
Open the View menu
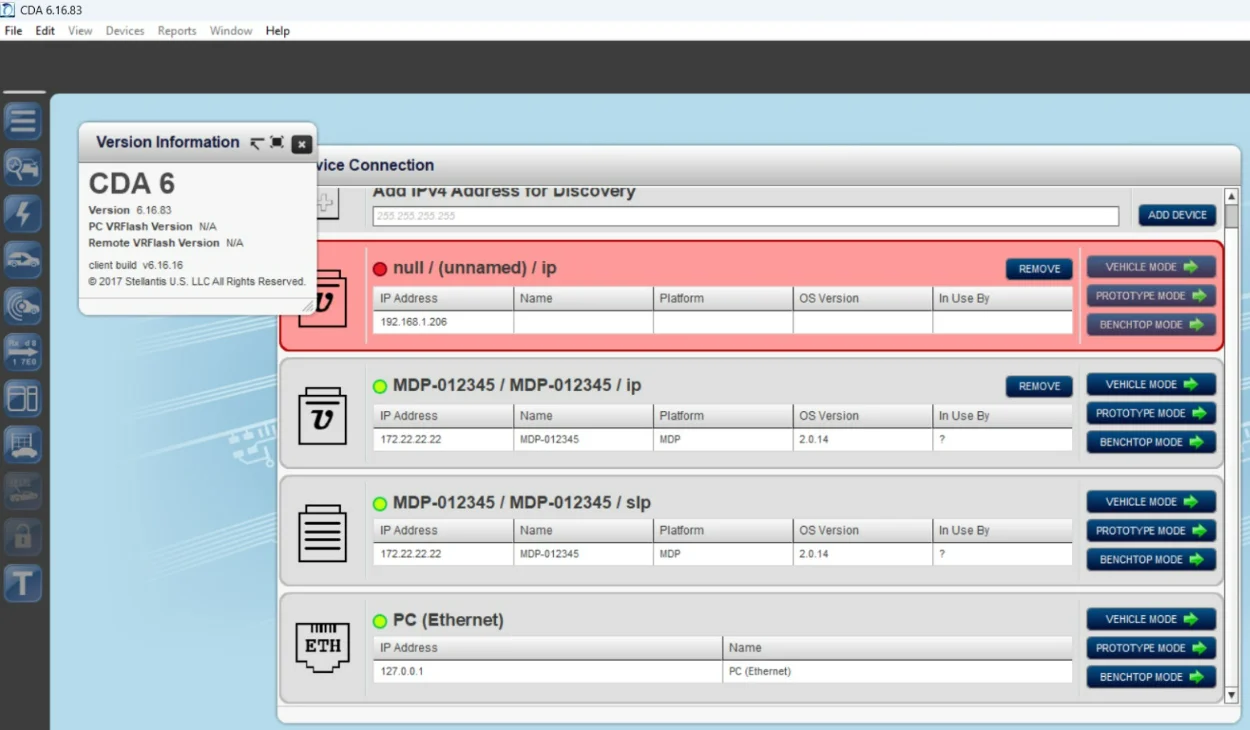tap(80, 31)
